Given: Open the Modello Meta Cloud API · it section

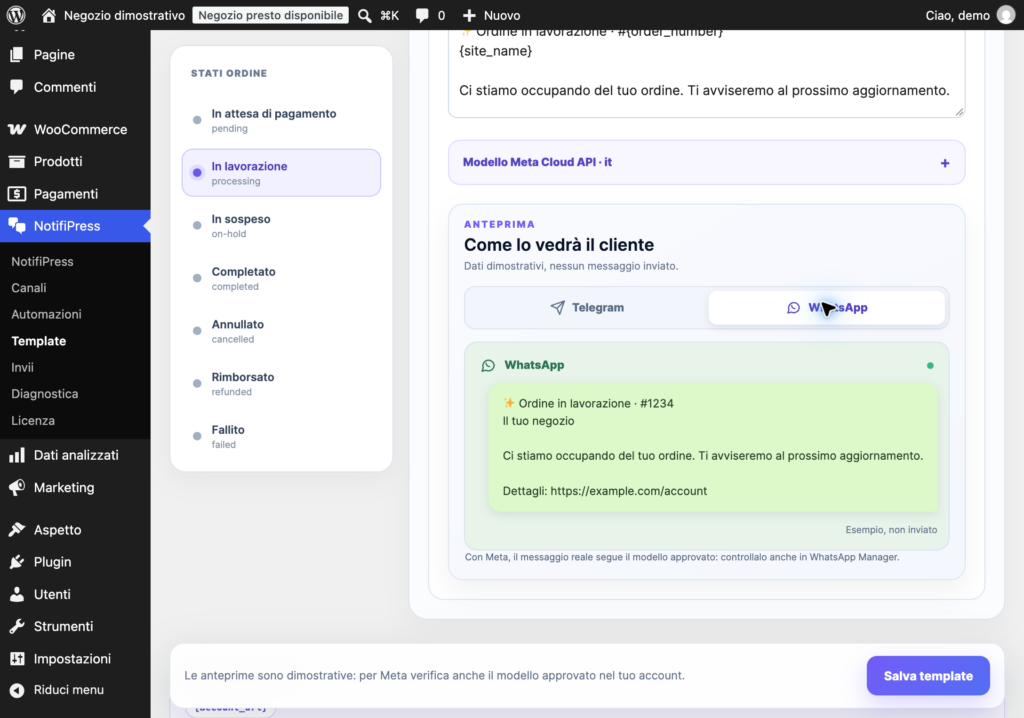Looking at the screenshot, I should pos(707,162).
